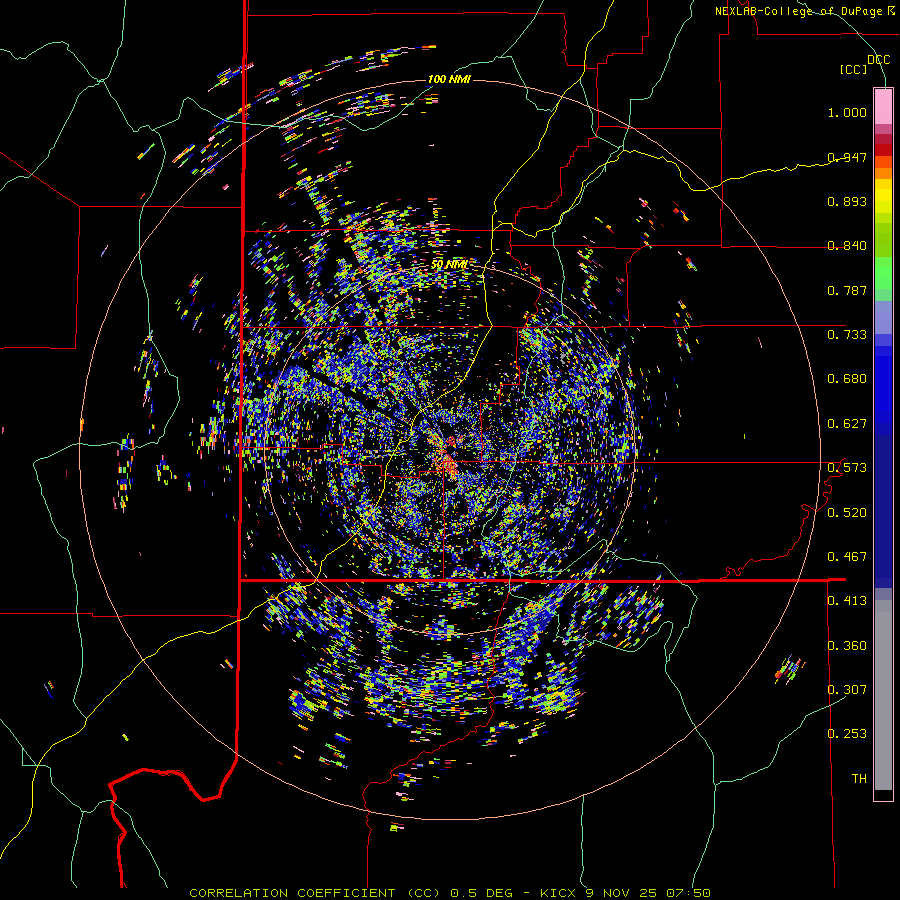The height and width of the screenshot is (900, 900).
Task: Click the red segment above the 0.947 mark
Action: (x=883, y=150)
